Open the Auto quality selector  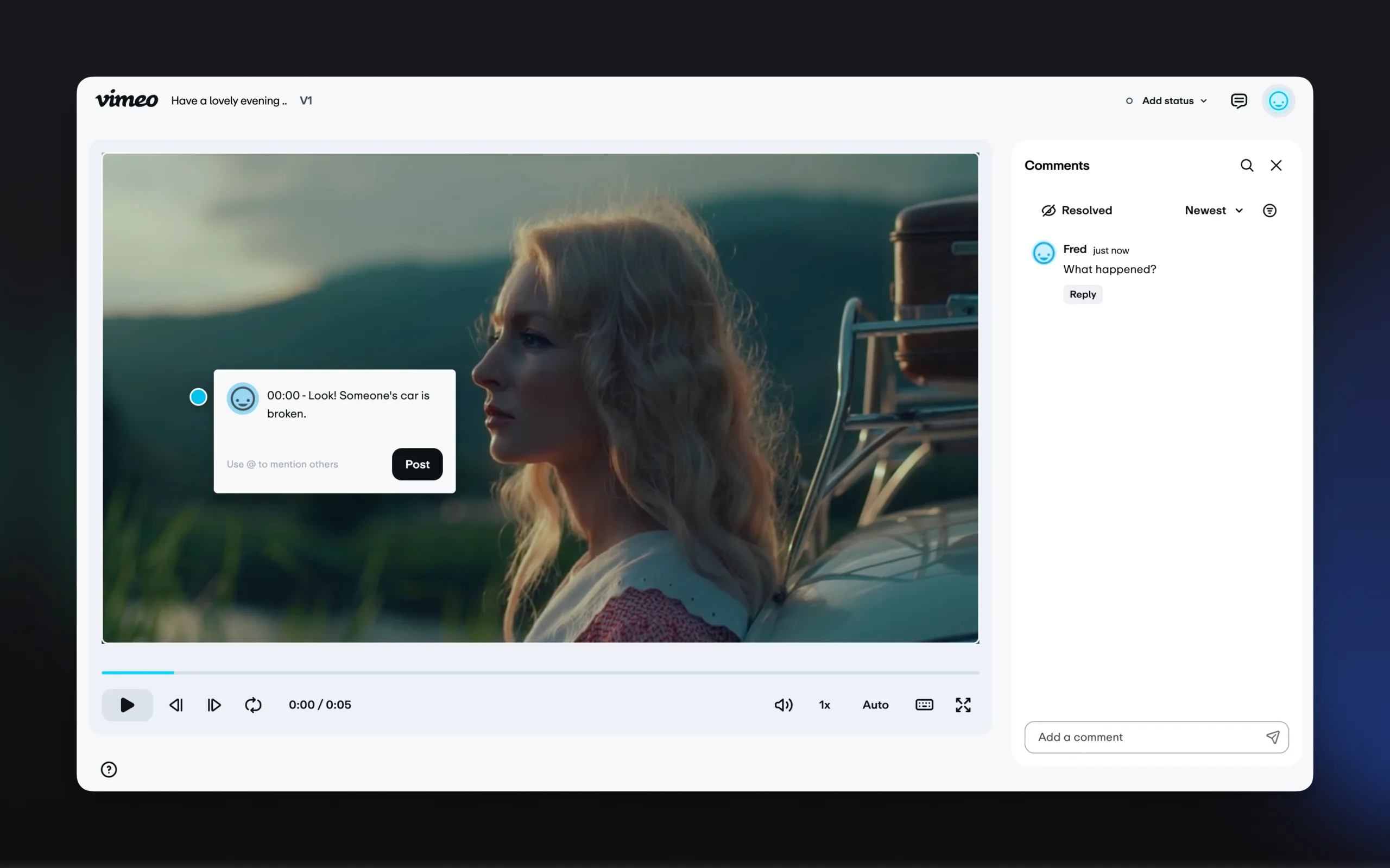coord(874,705)
